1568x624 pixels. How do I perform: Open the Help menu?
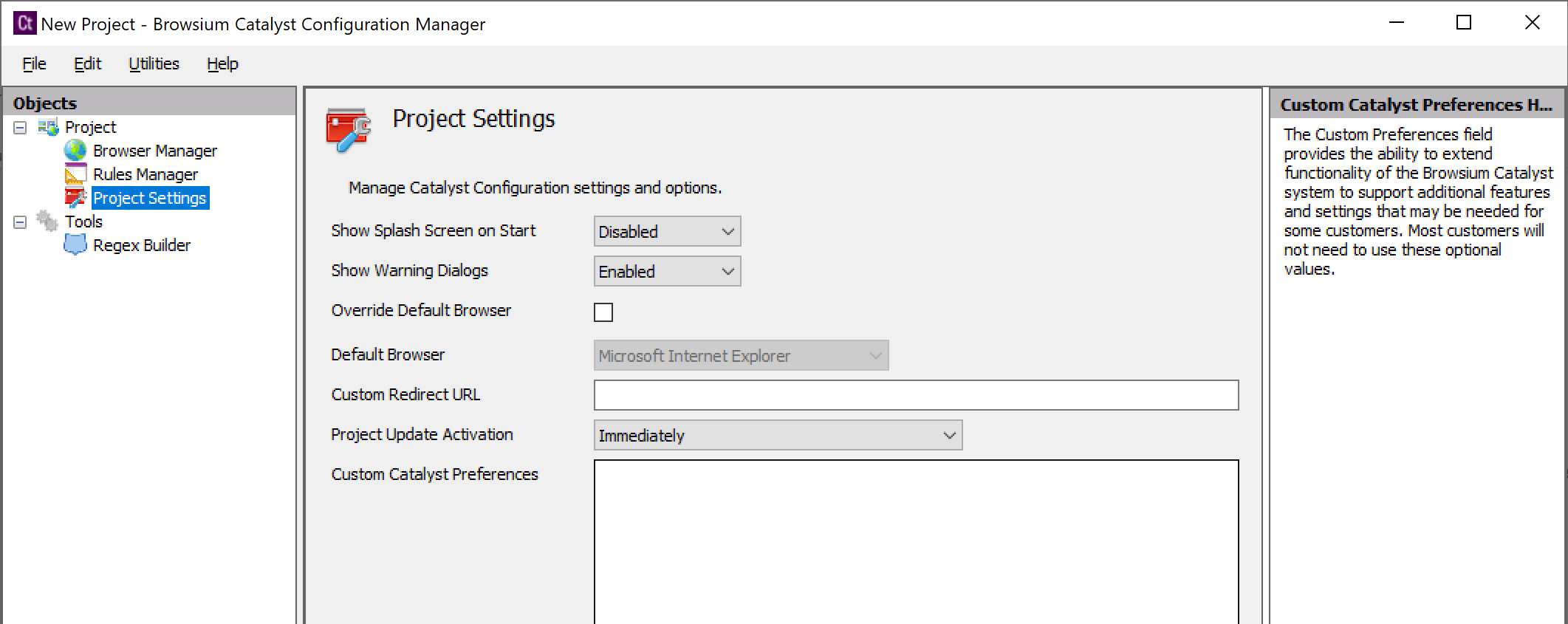coord(222,64)
